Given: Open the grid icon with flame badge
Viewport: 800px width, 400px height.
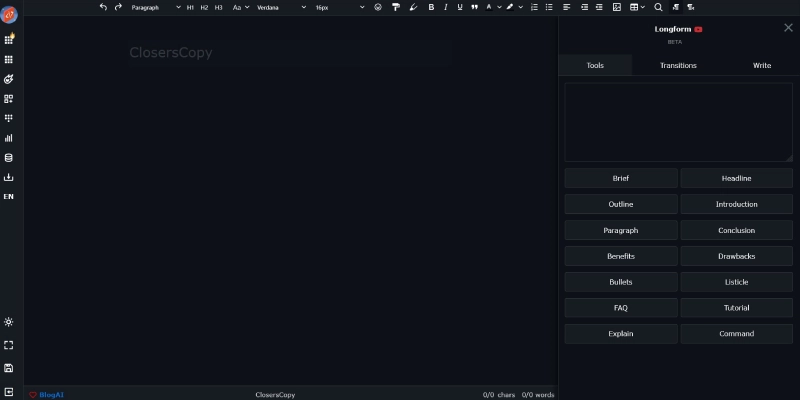Looking at the screenshot, I should click(x=9, y=39).
